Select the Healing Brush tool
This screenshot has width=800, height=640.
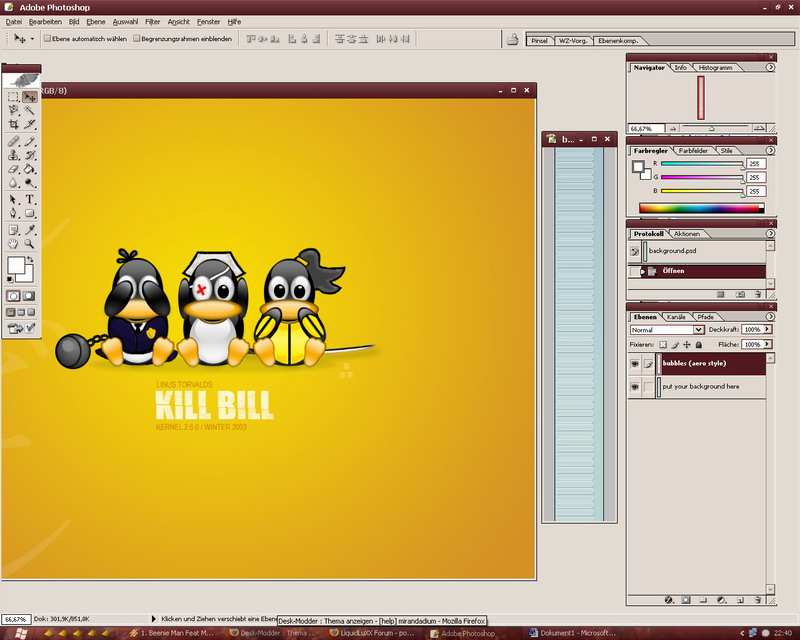point(13,141)
